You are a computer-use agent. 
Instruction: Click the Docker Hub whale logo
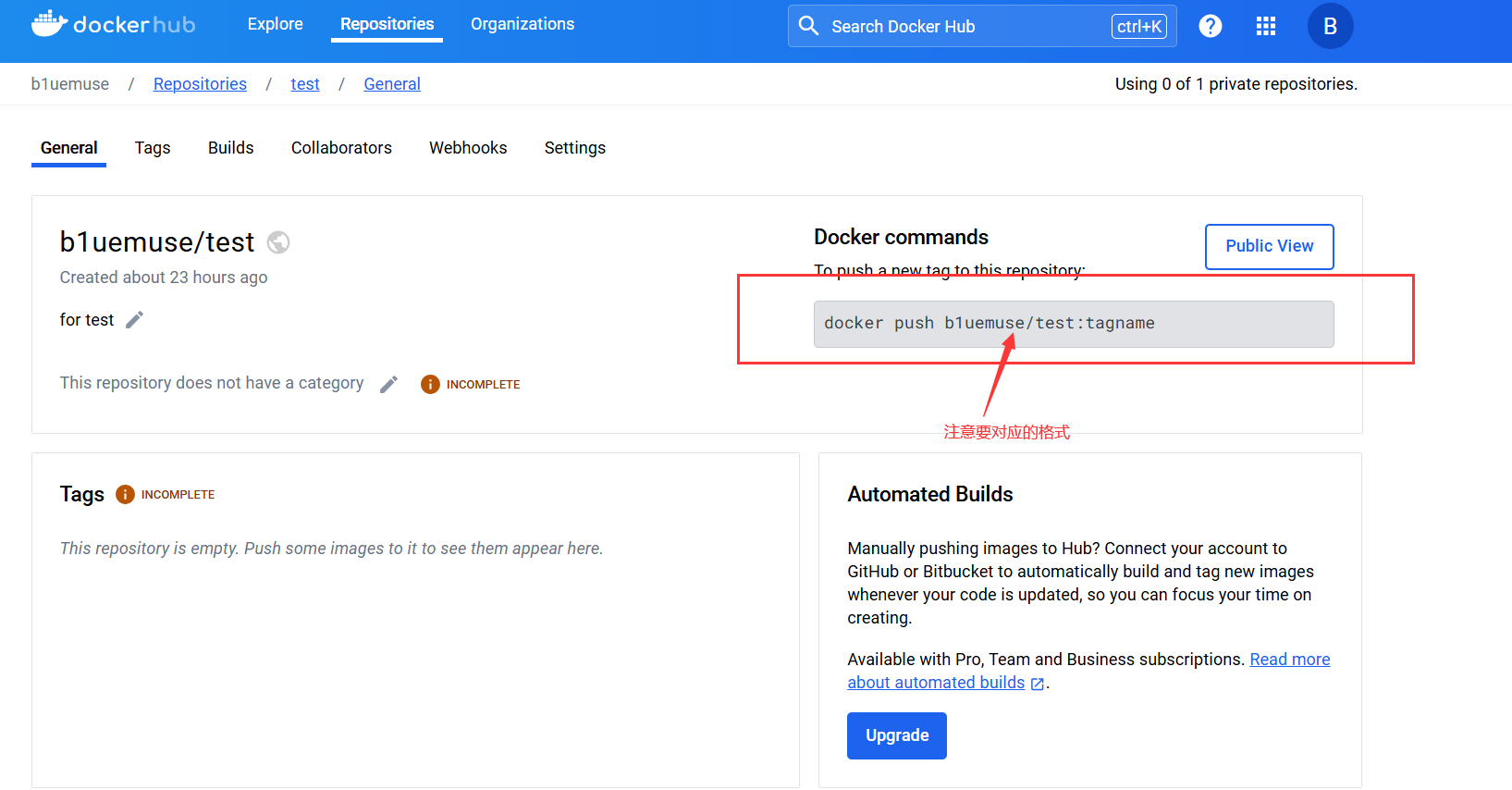click(x=113, y=24)
